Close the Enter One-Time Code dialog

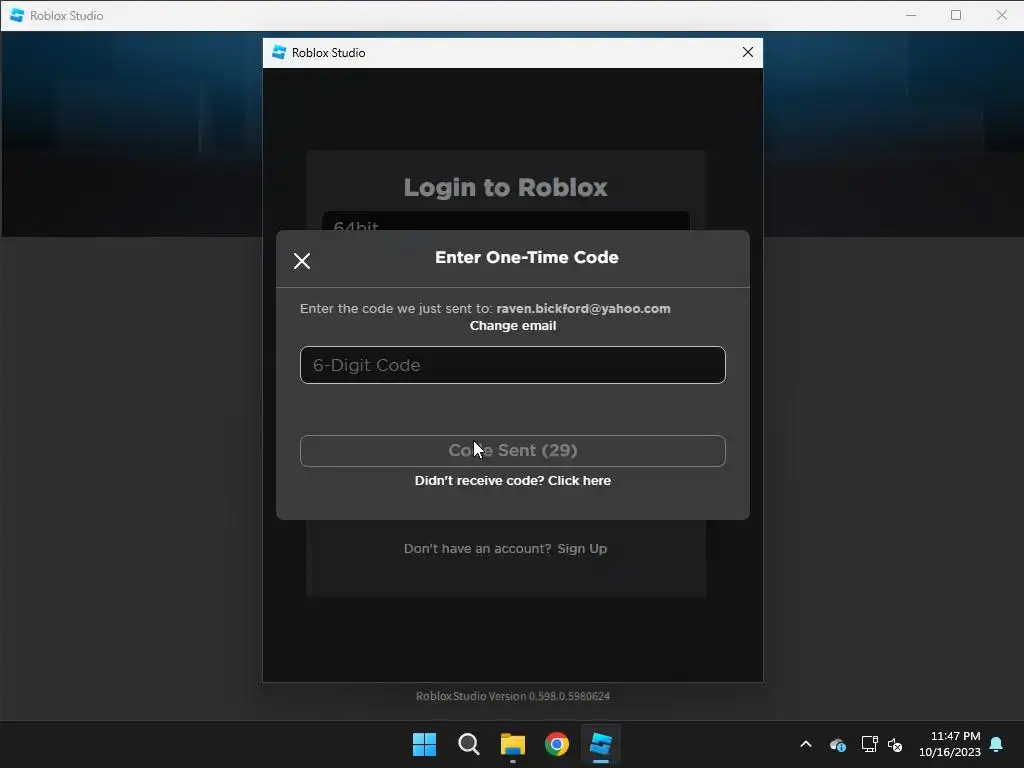(x=302, y=261)
